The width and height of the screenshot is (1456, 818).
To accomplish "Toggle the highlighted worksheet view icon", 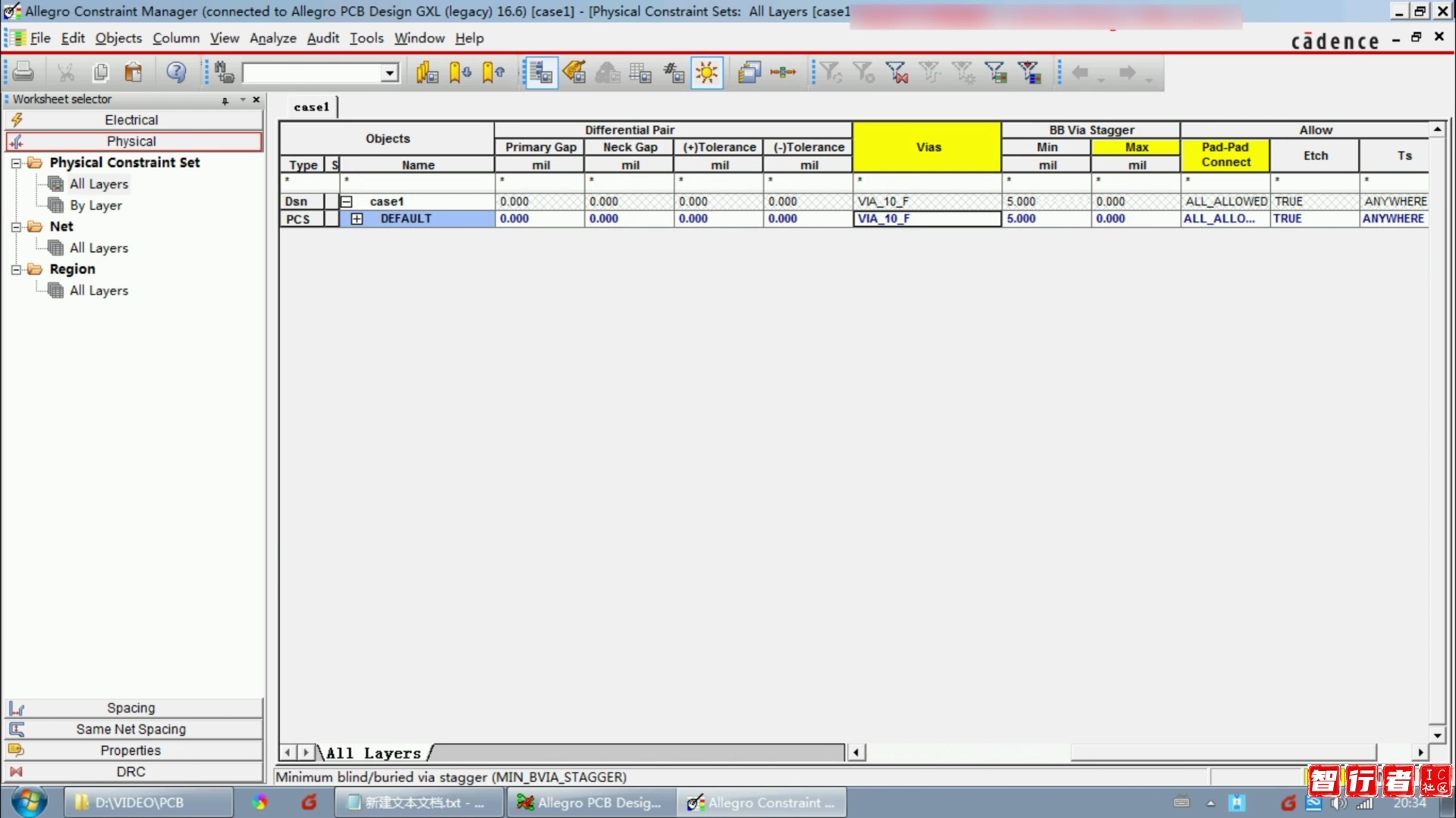I will click(x=540, y=72).
